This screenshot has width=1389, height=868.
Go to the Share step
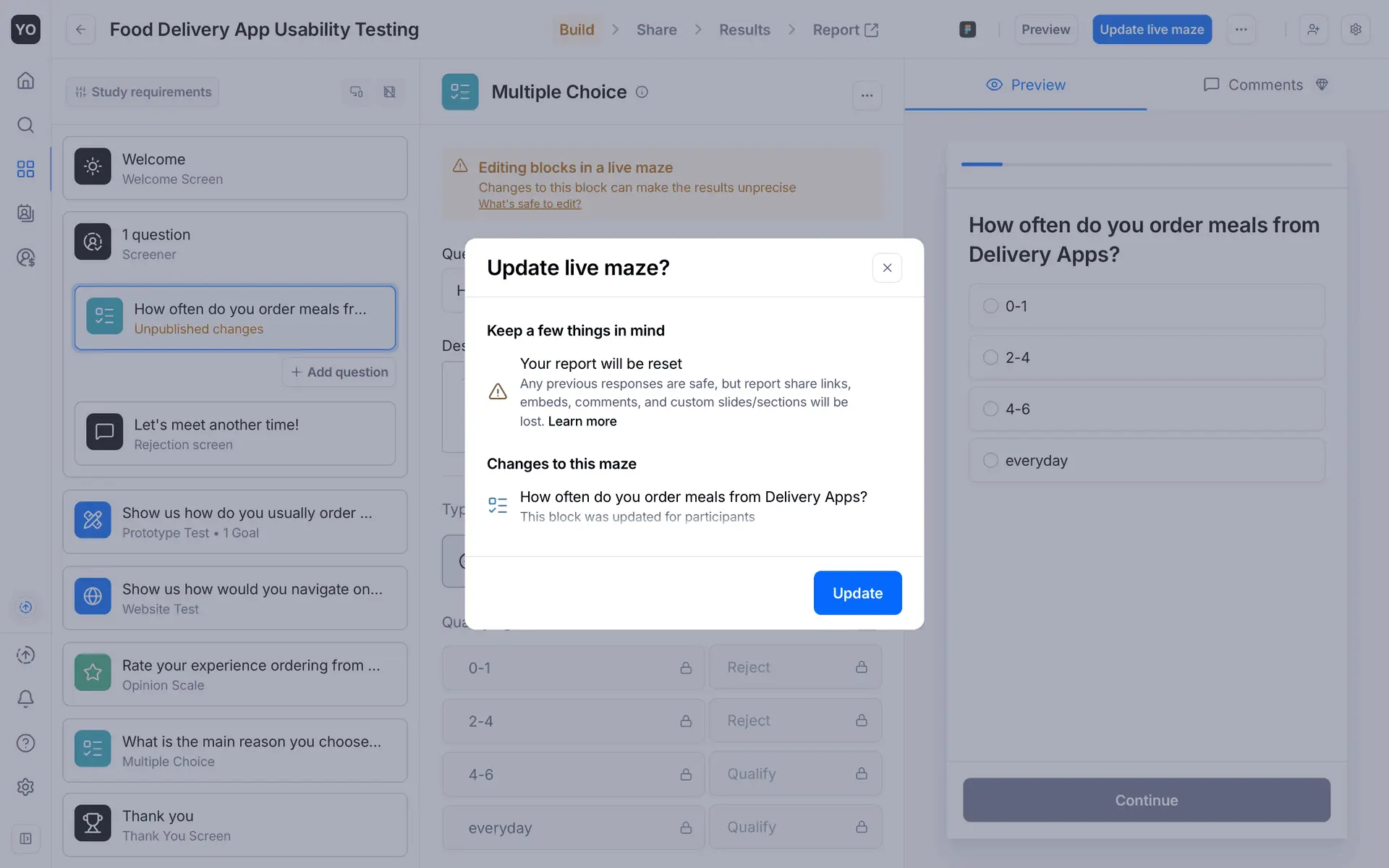point(656,30)
